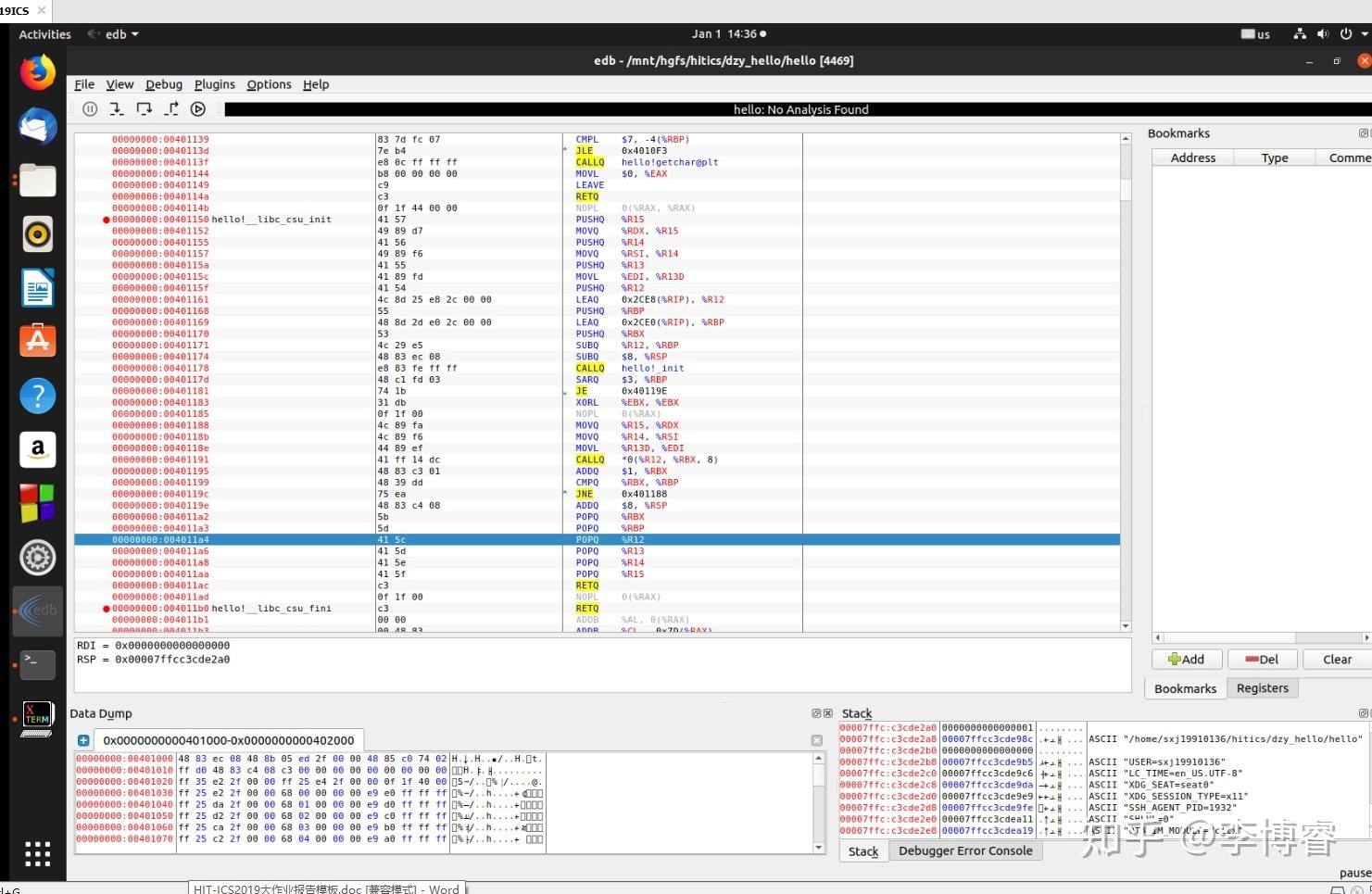This screenshot has height=894, width=1372.
Task: Open the system status menu arrow
Action: [1364, 34]
